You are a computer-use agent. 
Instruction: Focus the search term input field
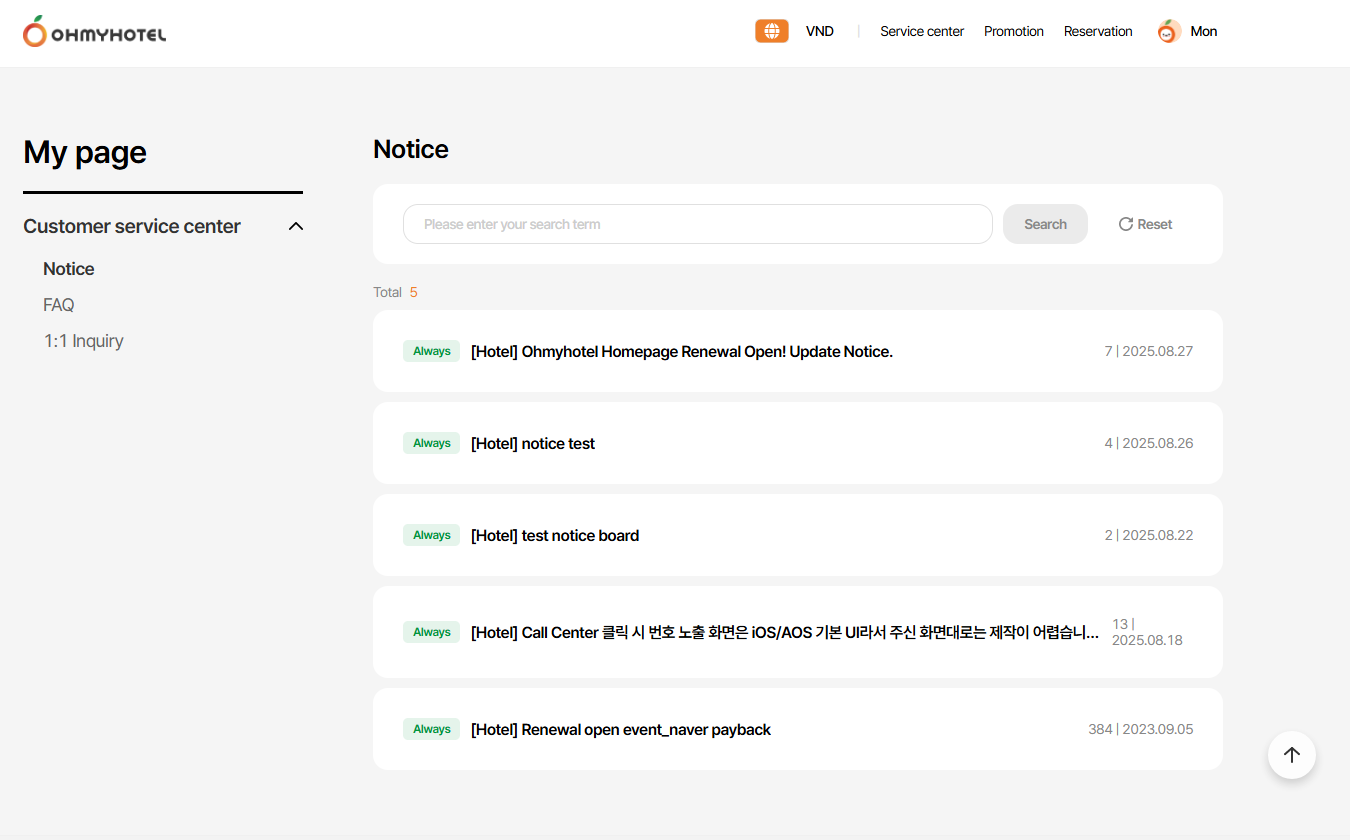coord(697,224)
